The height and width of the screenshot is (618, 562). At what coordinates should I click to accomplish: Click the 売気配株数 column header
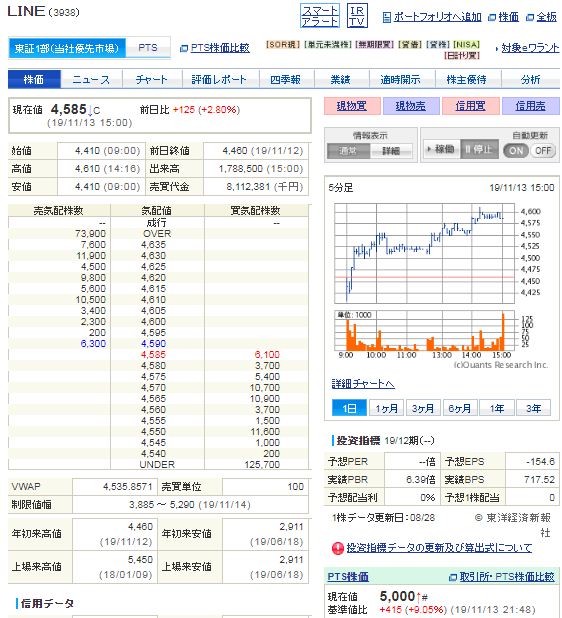click(x=58, y=210)
